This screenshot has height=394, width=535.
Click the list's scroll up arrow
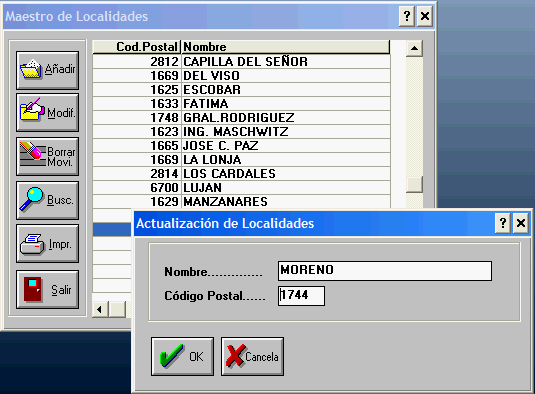[414, 48]
